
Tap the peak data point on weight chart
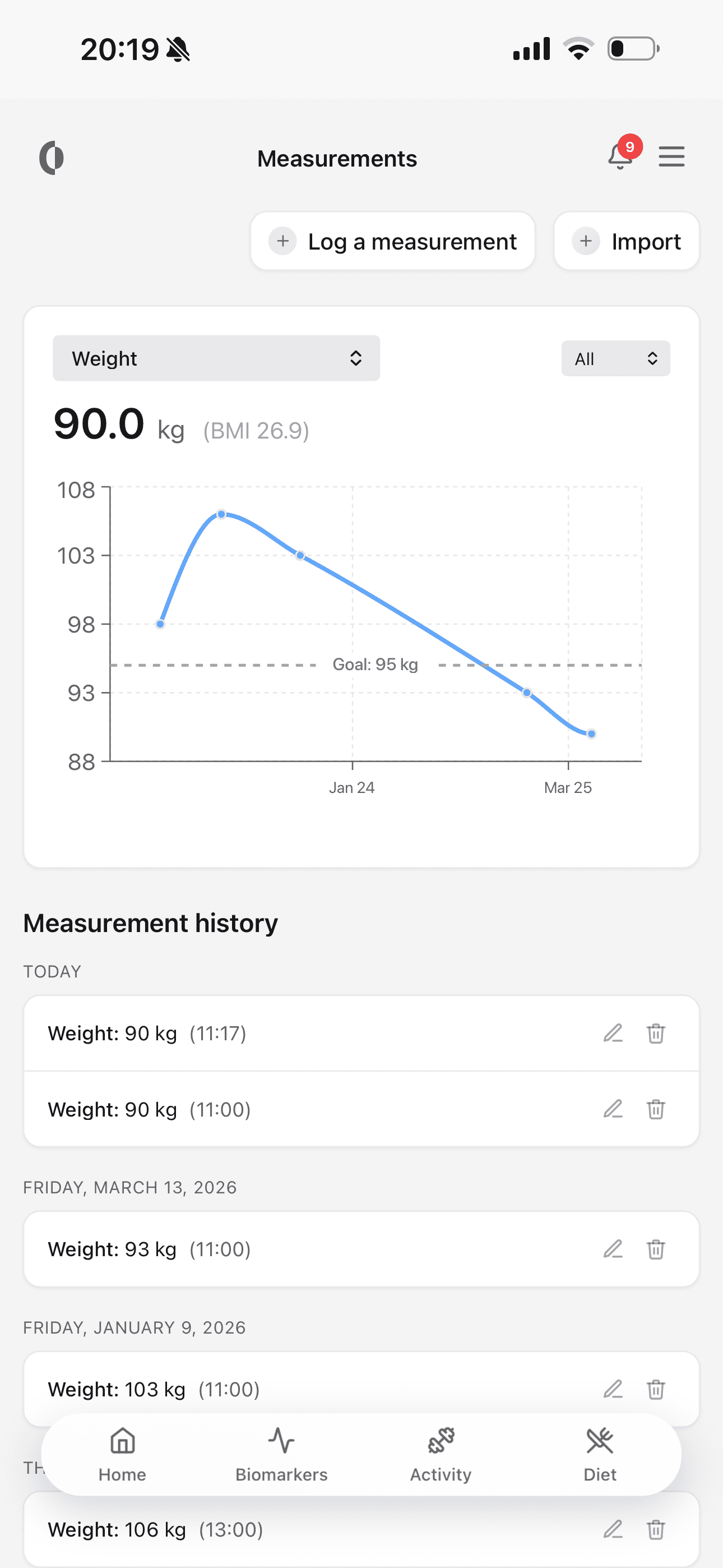(221, 514)
